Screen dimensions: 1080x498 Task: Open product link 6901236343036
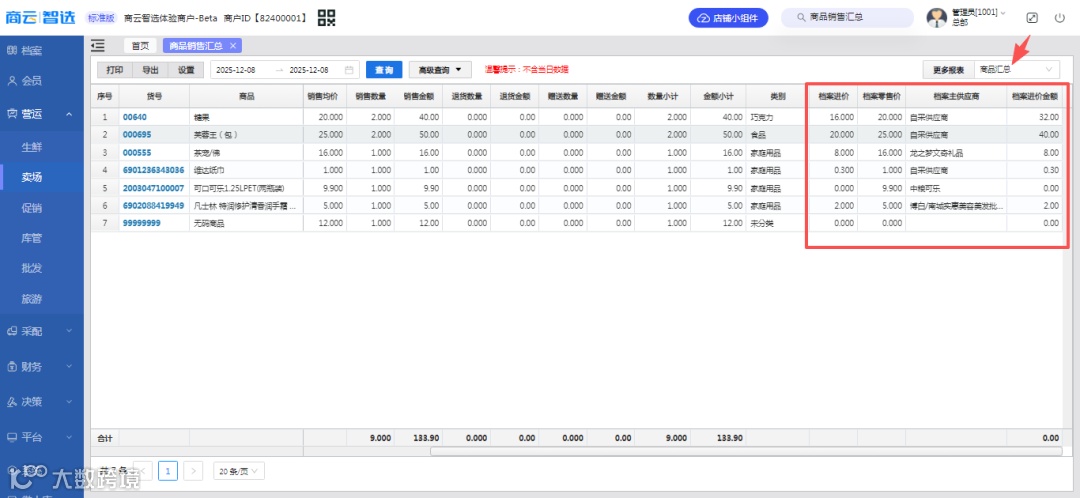(x=154, y=170)
